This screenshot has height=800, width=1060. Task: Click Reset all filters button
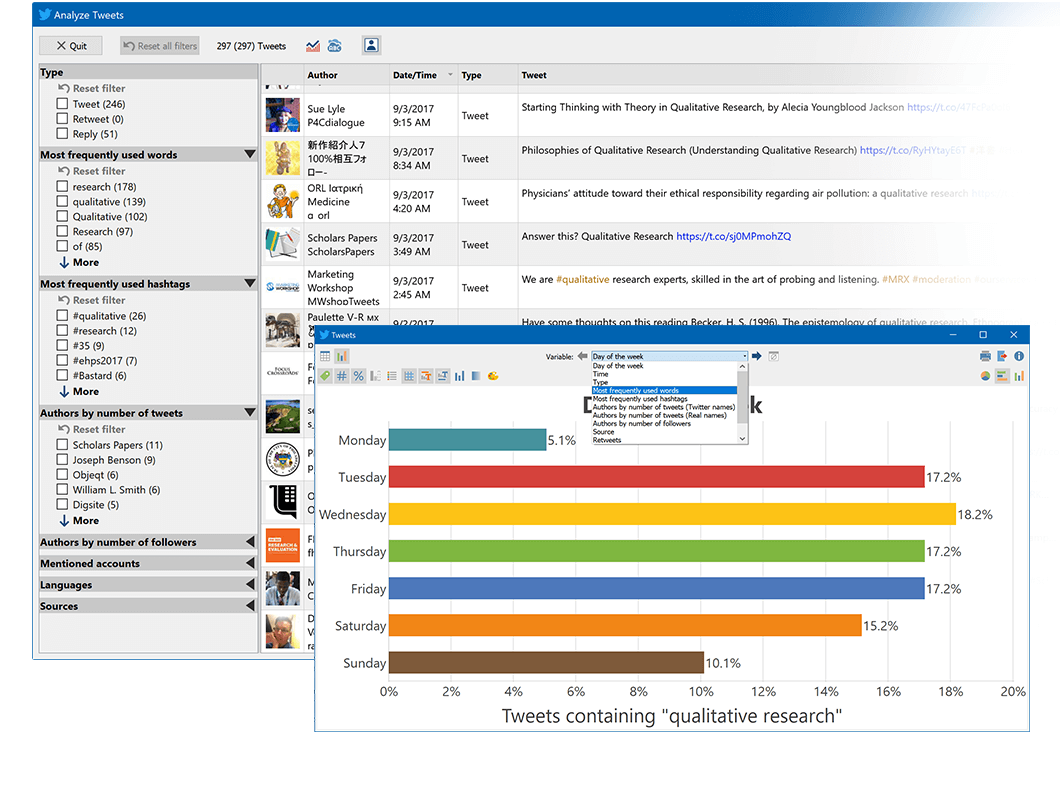160,46
